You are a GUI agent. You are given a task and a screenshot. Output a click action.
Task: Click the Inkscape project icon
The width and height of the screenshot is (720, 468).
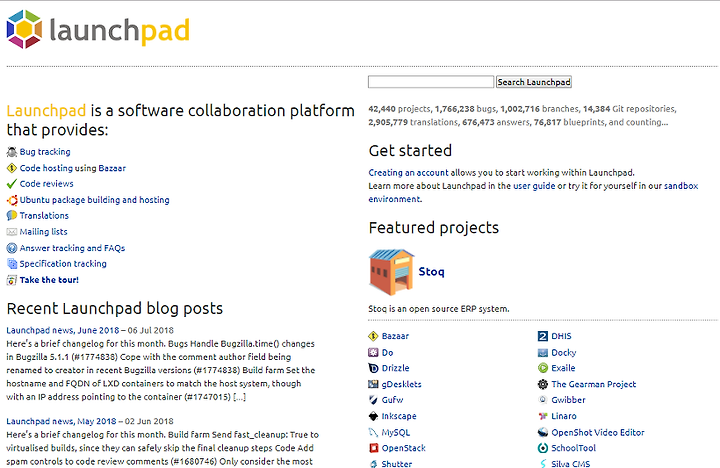tap(373, 416)
